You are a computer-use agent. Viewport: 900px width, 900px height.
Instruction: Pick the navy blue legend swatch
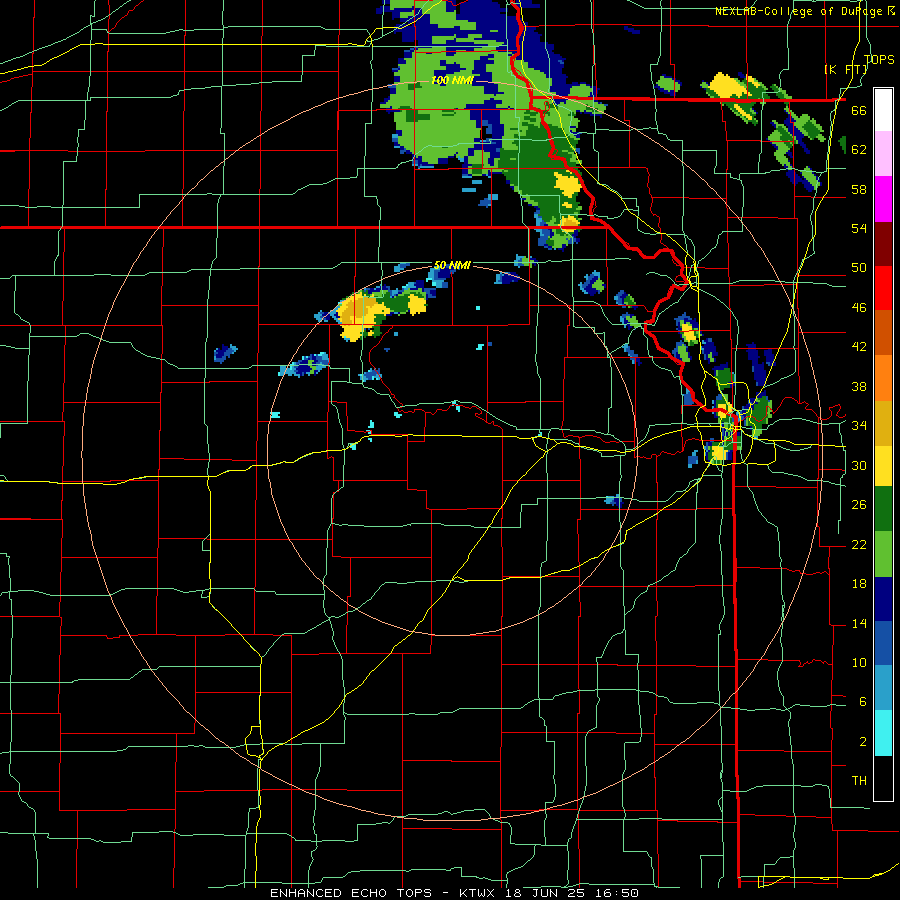883,599
